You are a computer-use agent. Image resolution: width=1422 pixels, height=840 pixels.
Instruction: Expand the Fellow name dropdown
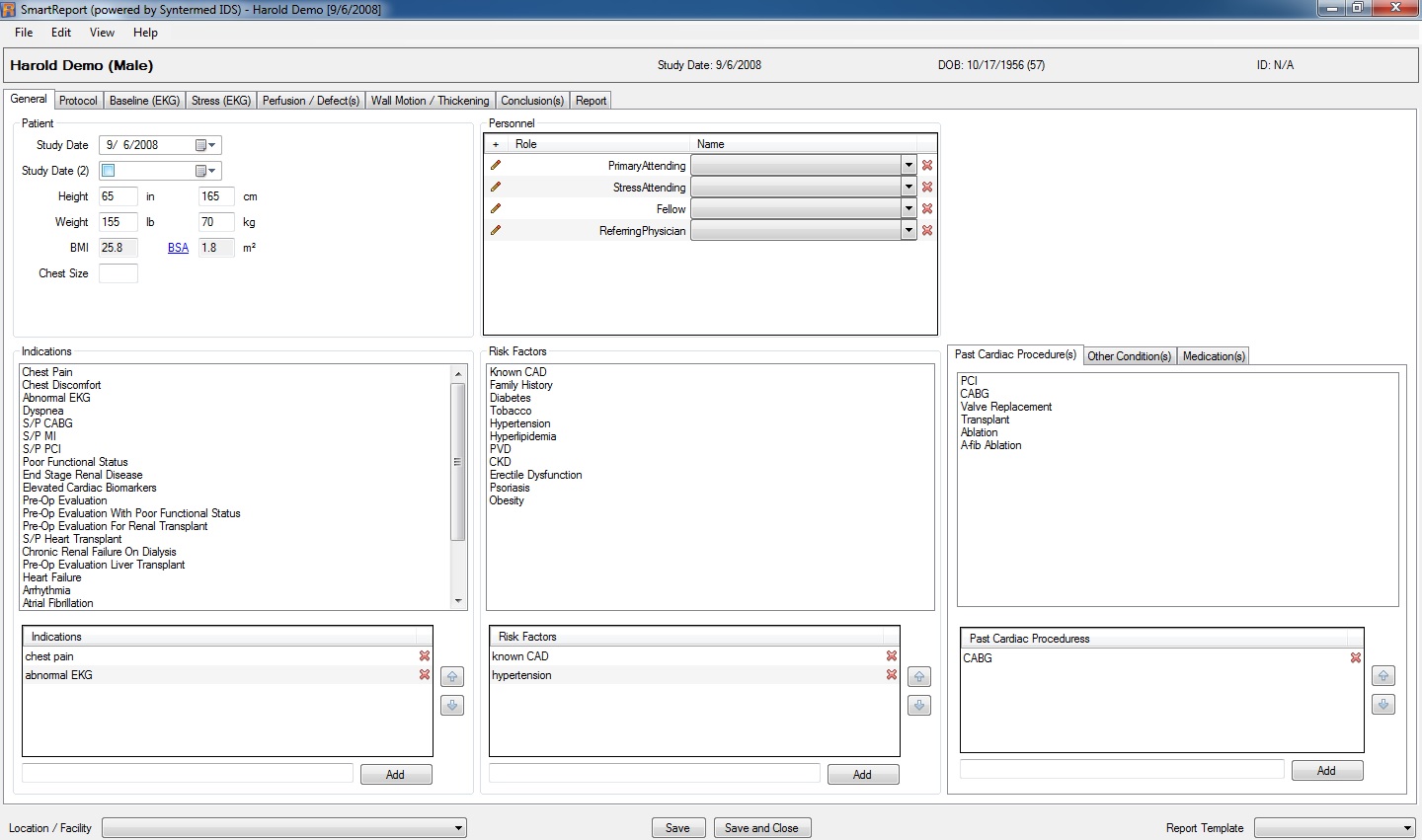tap(908, 209)
